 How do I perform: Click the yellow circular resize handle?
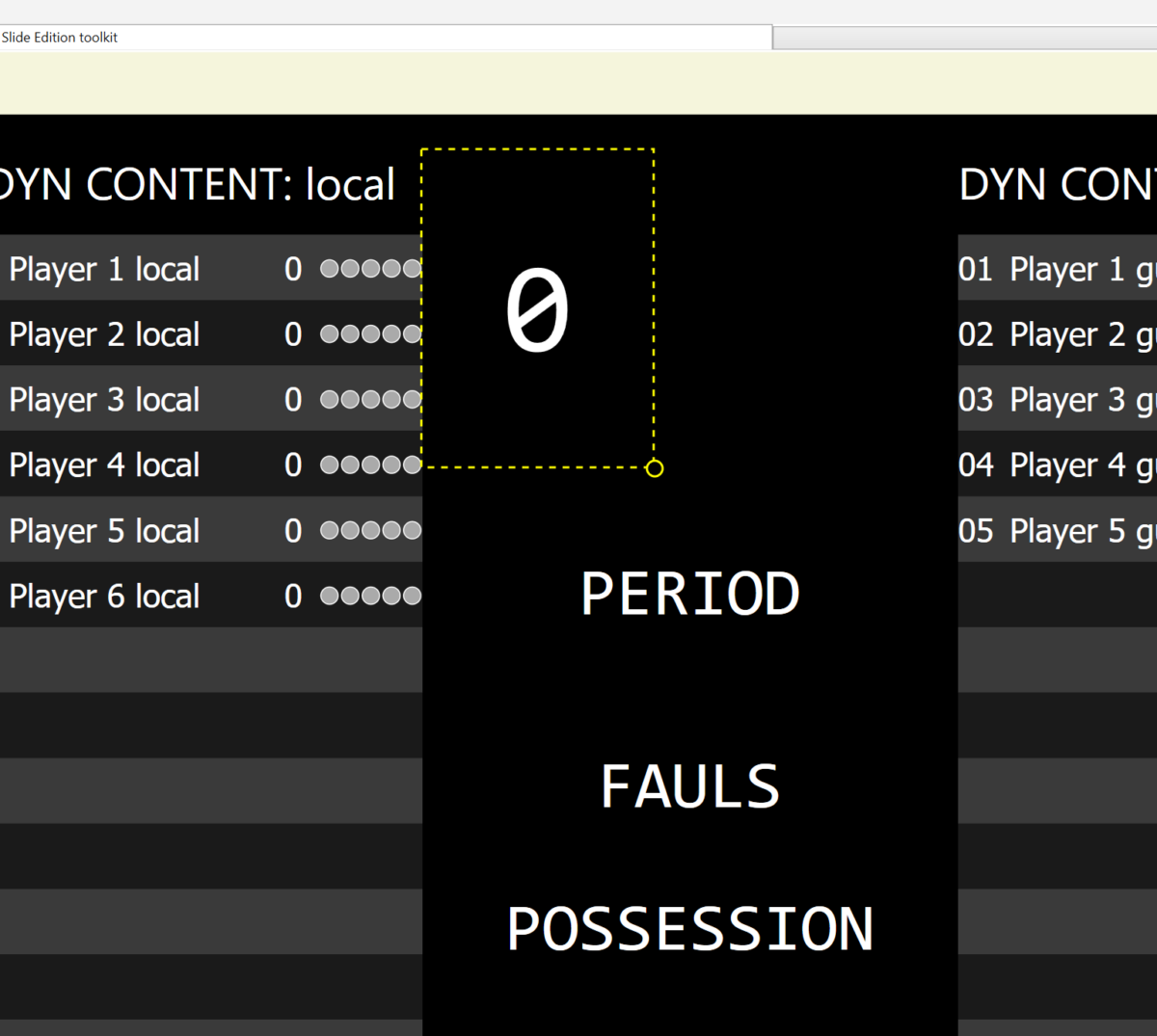[654, 468]
